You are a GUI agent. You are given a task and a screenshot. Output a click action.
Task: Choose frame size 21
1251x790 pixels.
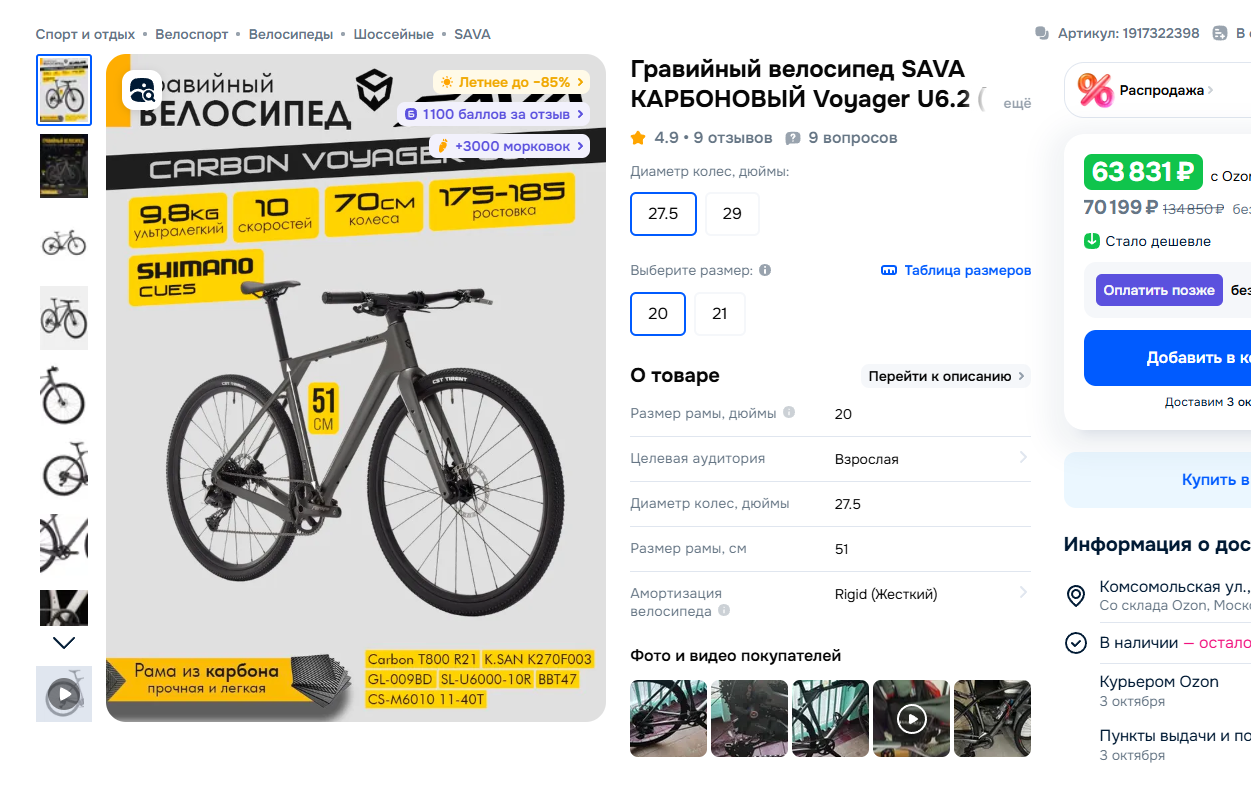(720, 314)
